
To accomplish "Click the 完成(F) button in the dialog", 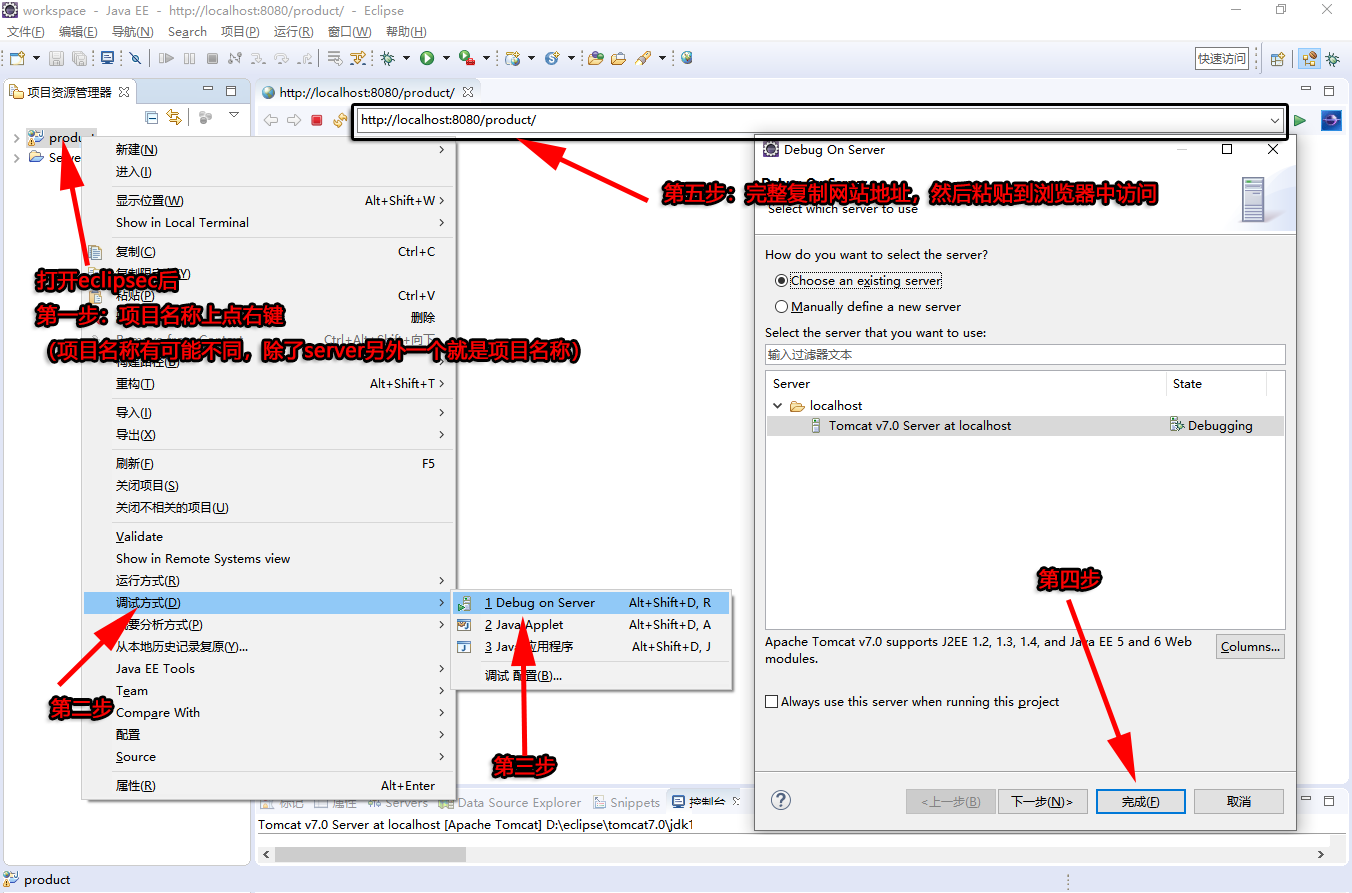I will (1141, 801).
